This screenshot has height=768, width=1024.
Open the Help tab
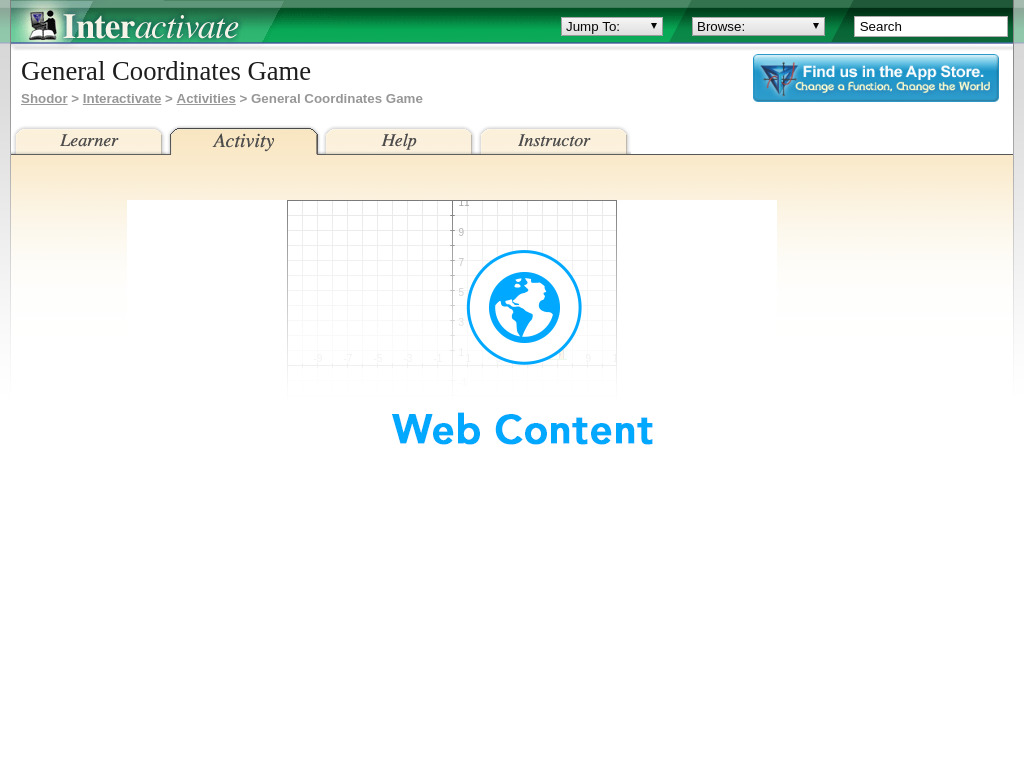coord(398,141)
